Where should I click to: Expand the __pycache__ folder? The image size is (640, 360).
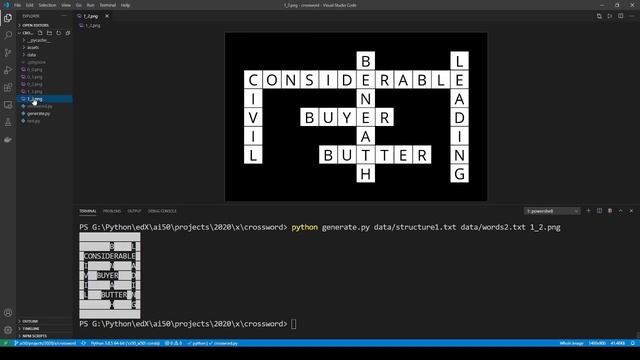(39, 40)
